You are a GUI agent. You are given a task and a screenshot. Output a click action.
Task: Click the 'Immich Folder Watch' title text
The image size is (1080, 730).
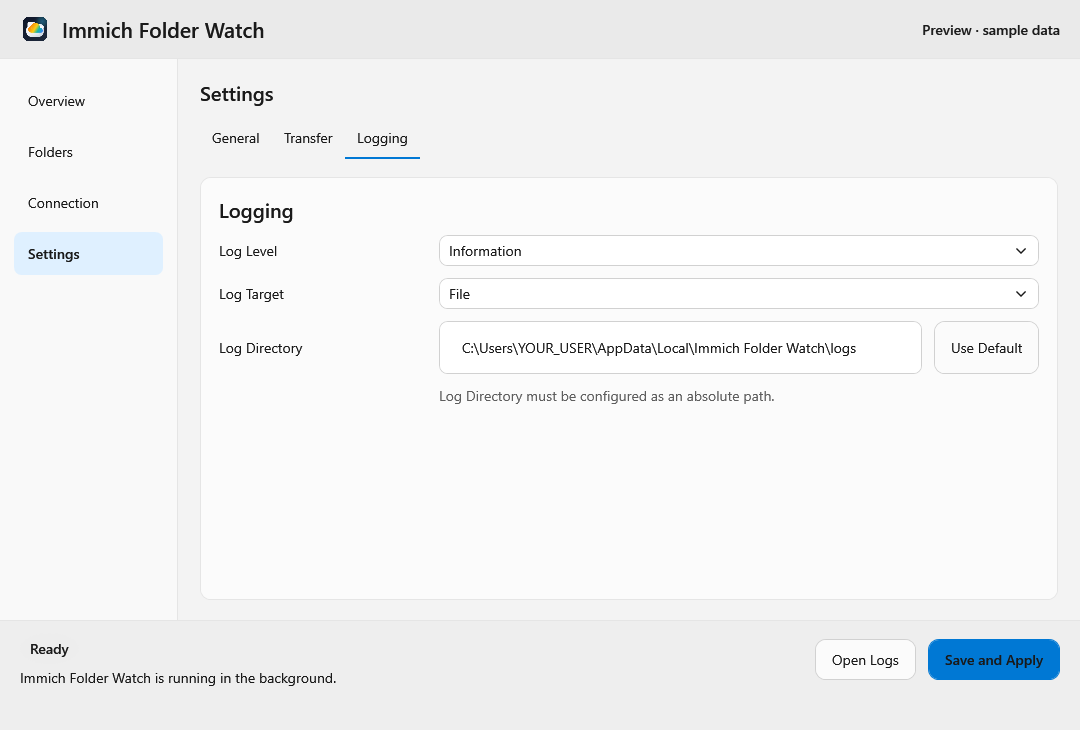coord(163,30)
